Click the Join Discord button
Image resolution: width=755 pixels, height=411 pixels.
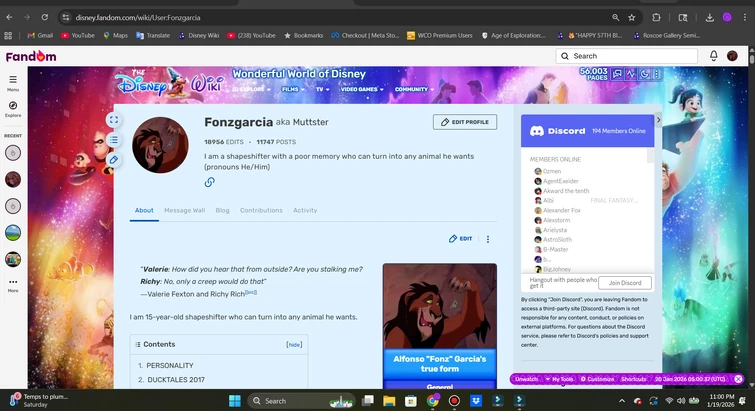(x=625, y=283)
